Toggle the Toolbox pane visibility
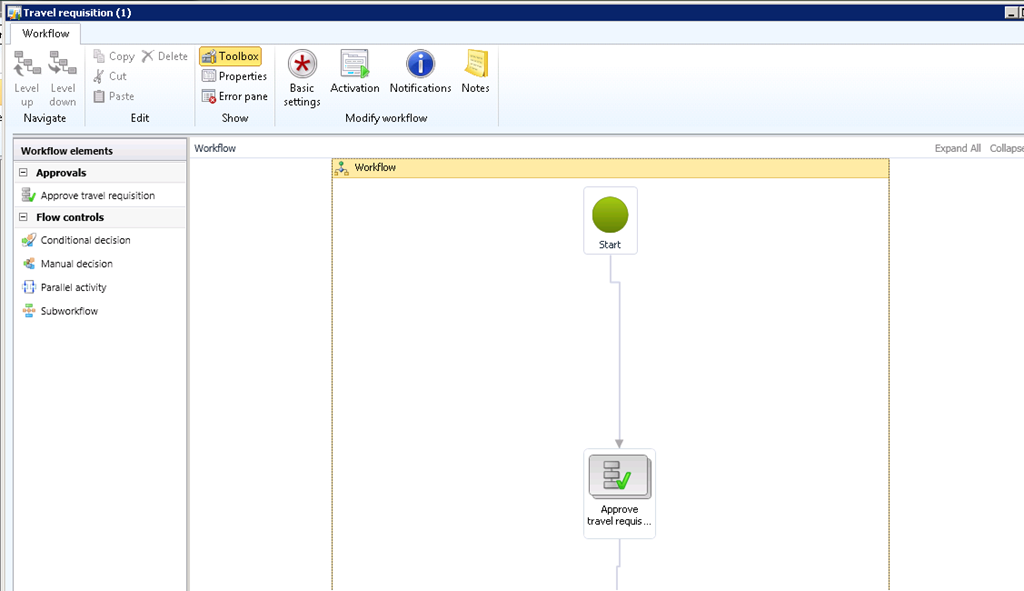Viewport: 1024px width, 591px height. pos(230,57)
